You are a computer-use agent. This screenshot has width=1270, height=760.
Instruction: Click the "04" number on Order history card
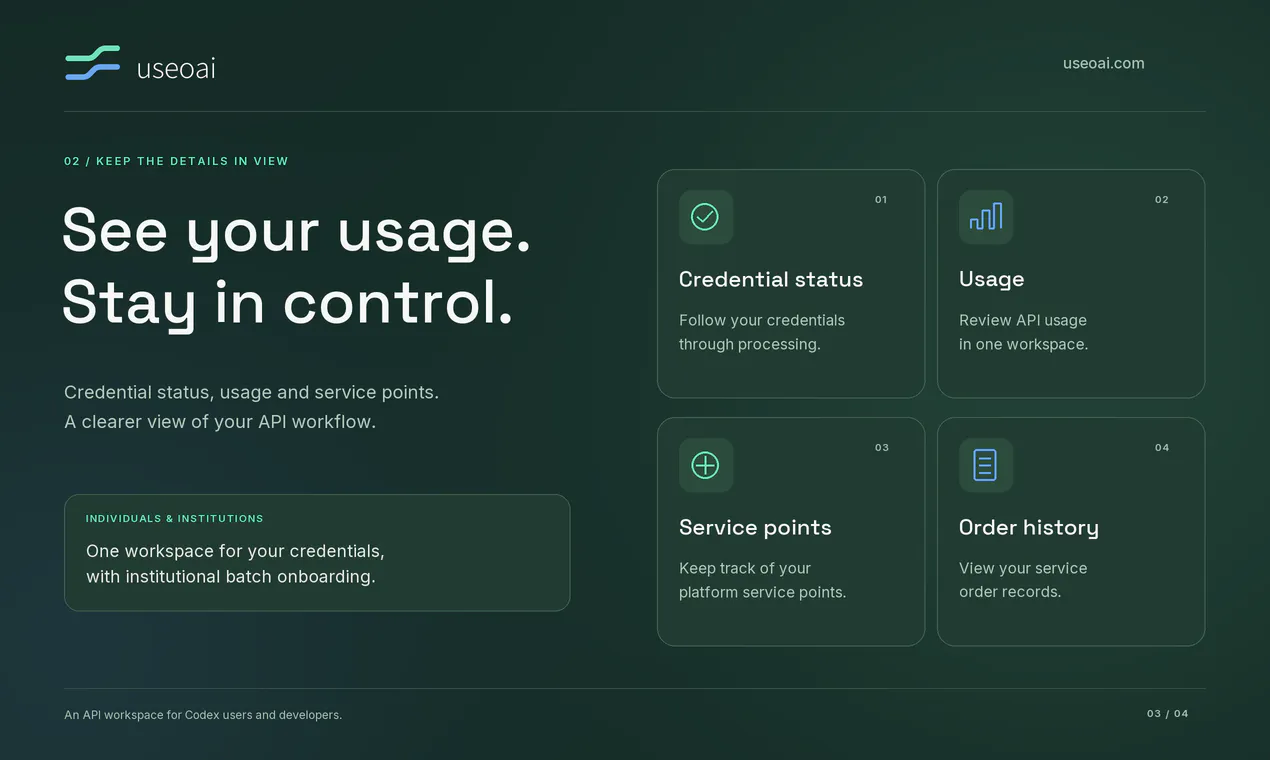(1162, 448)
